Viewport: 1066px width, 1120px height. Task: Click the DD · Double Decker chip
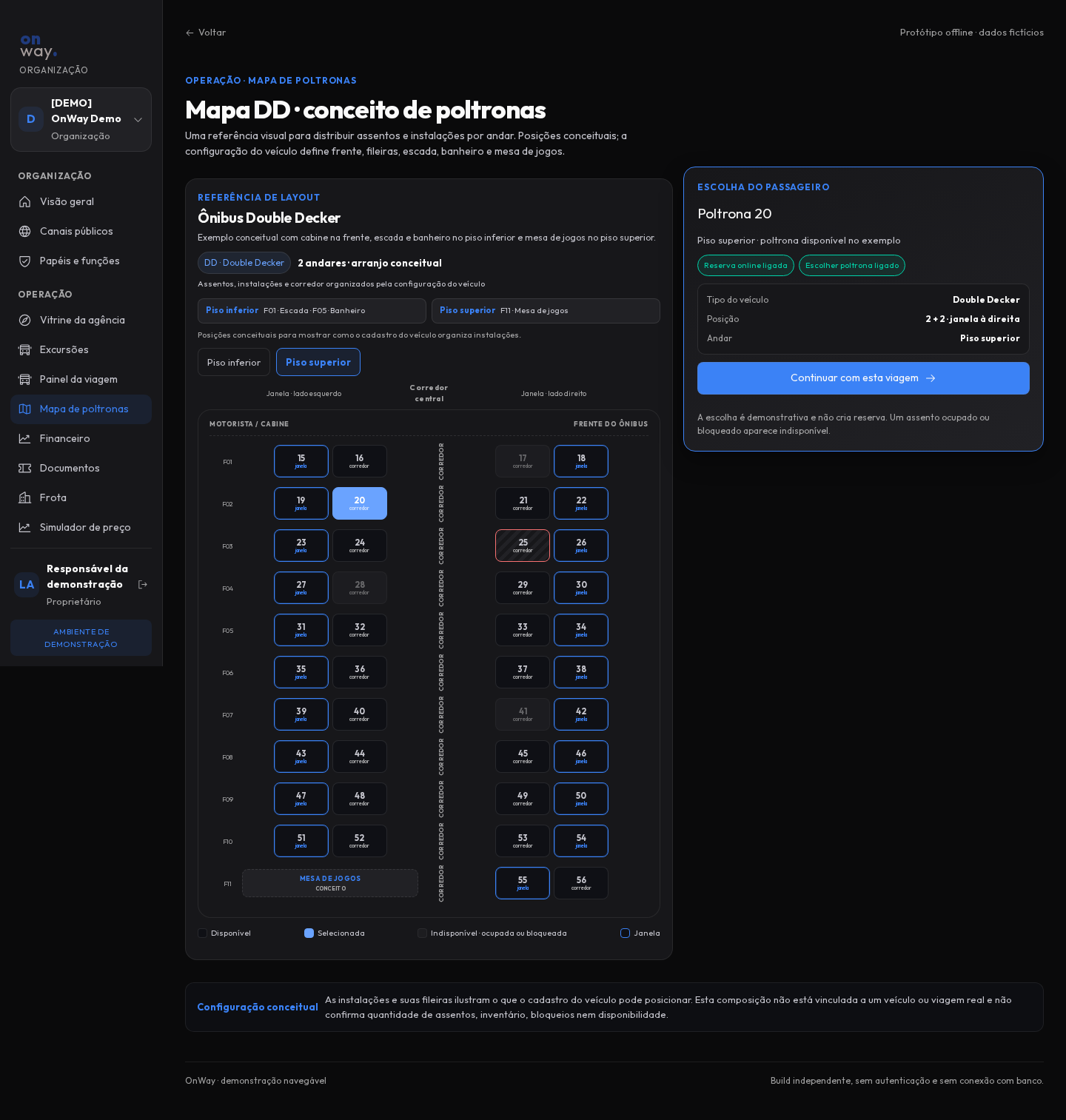click(x=244, y=263)
